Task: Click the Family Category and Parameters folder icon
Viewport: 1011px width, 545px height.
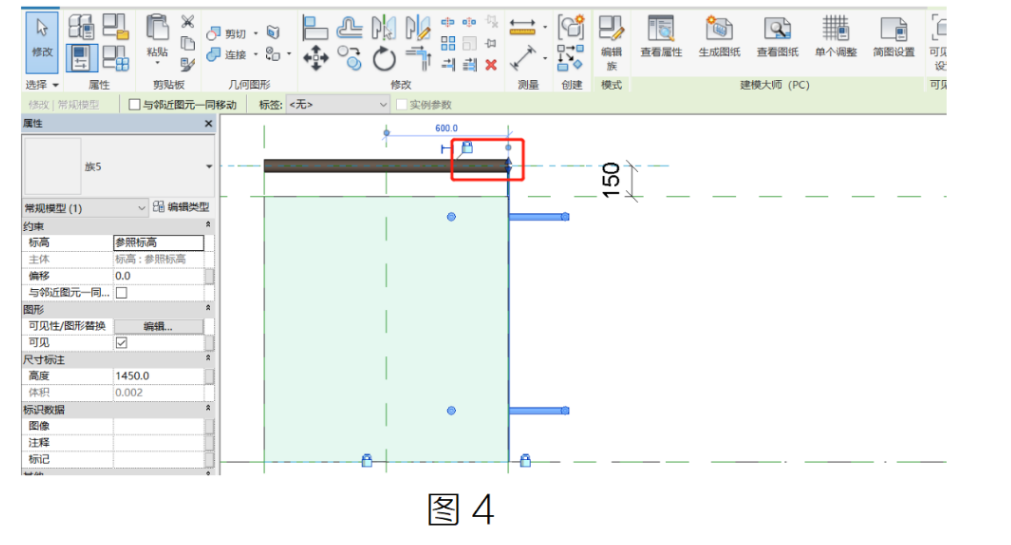Action: tap(116, 26)
